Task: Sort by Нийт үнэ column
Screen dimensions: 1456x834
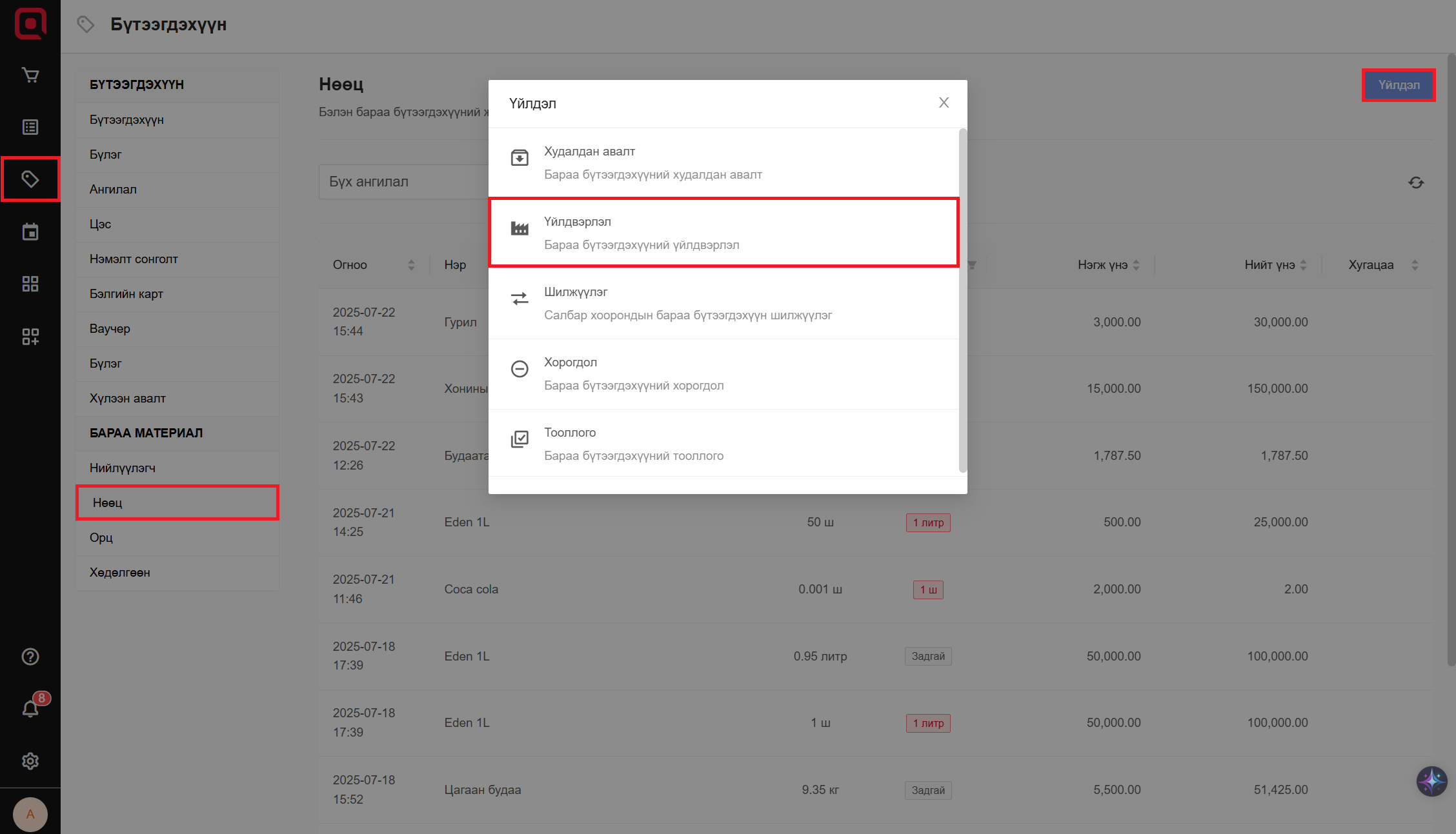Action: point(1303,265)
